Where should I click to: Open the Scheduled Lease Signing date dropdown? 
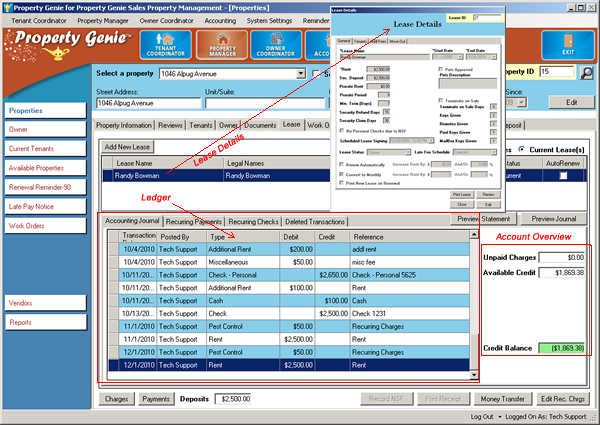point(431,141)
